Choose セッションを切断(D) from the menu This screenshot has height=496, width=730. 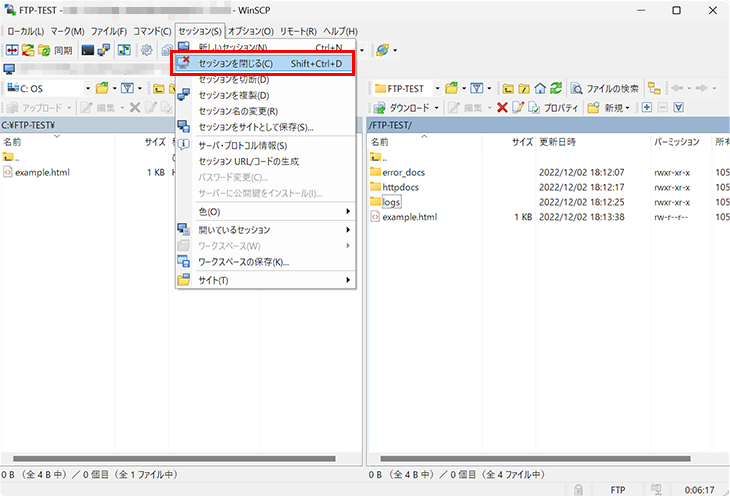click(265, 80)
